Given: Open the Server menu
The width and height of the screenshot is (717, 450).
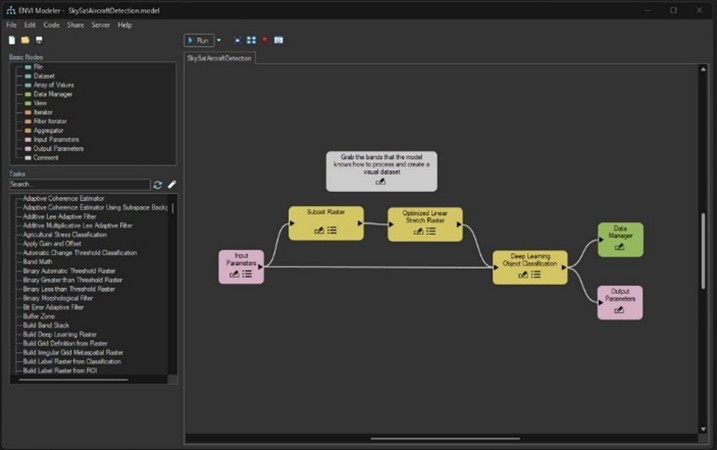Looking at the screenshot, I should pyautogui.click(x=100, y=25).
